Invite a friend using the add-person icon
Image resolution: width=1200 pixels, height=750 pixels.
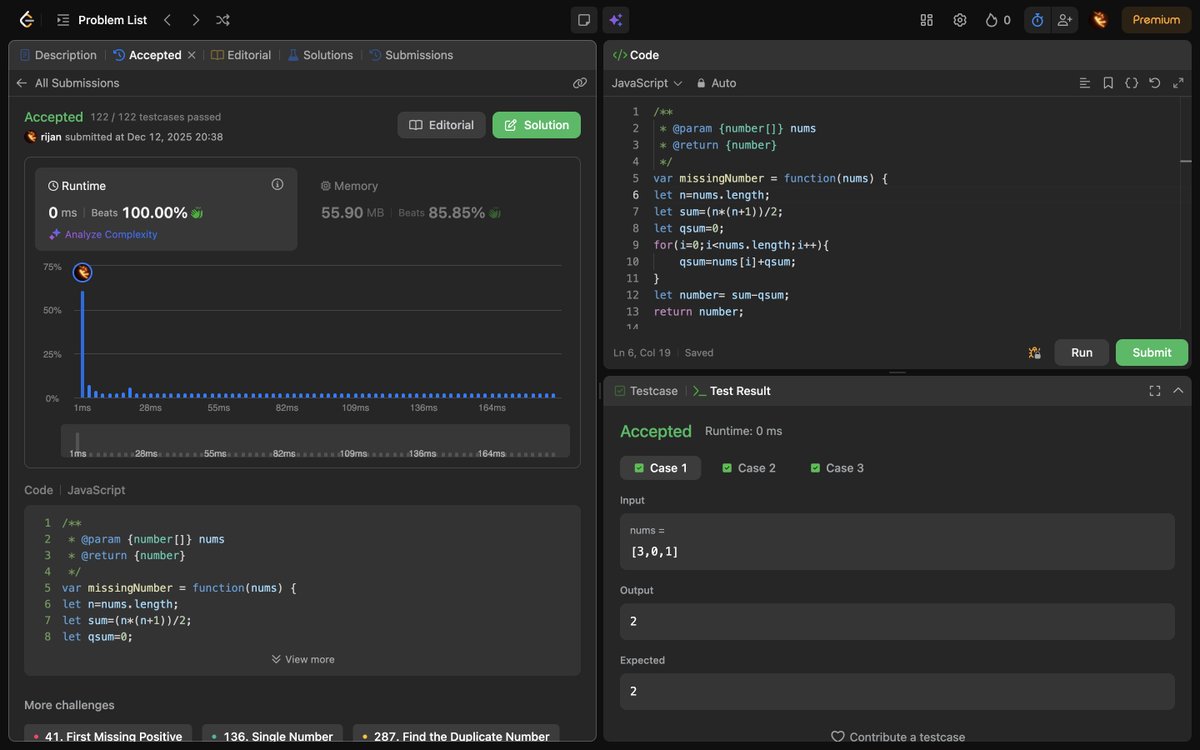pyautogui.click(x=1065, y=19)
